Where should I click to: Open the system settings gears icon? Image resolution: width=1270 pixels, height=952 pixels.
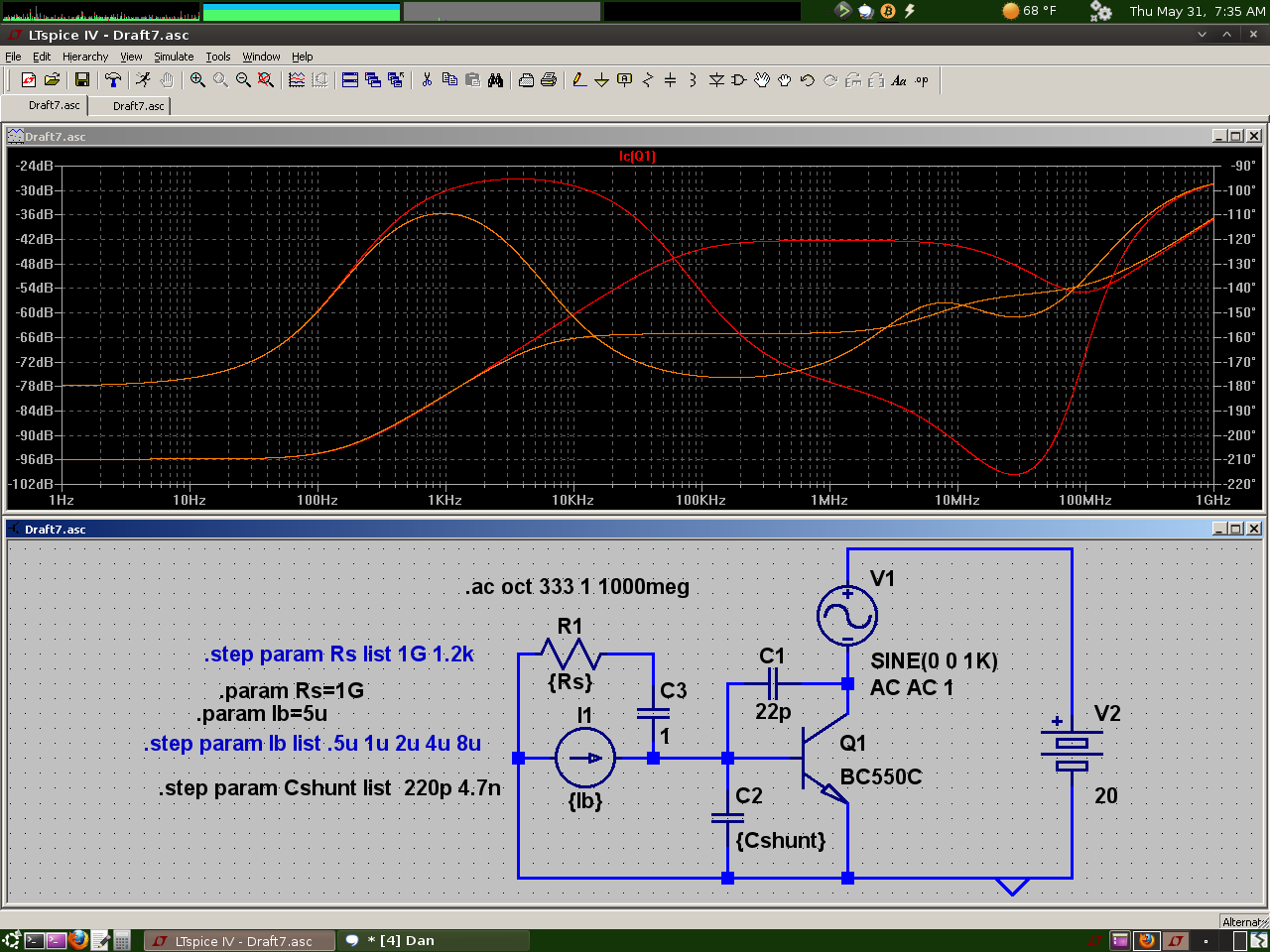pyautogui.click(x=1100, y=11)
